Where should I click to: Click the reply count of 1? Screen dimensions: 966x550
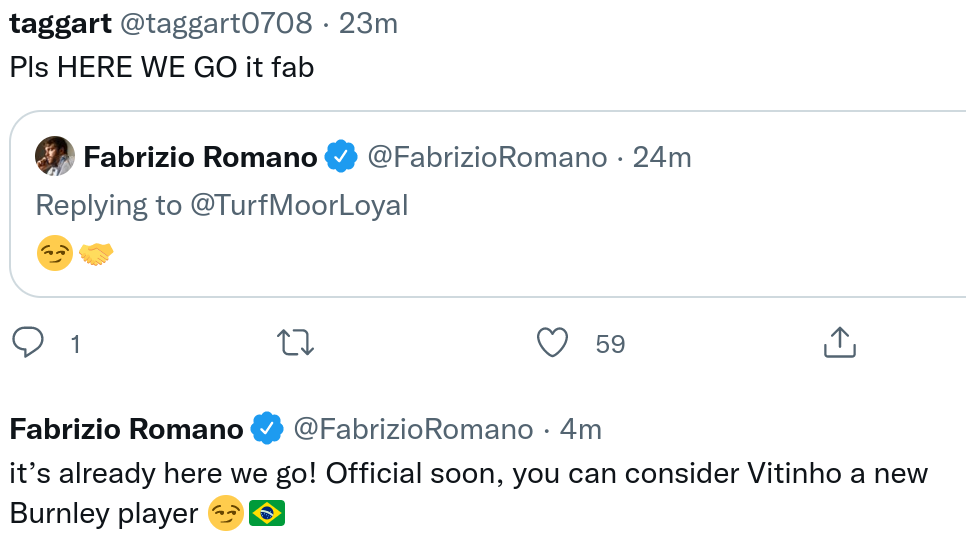(x=75, y=344)
